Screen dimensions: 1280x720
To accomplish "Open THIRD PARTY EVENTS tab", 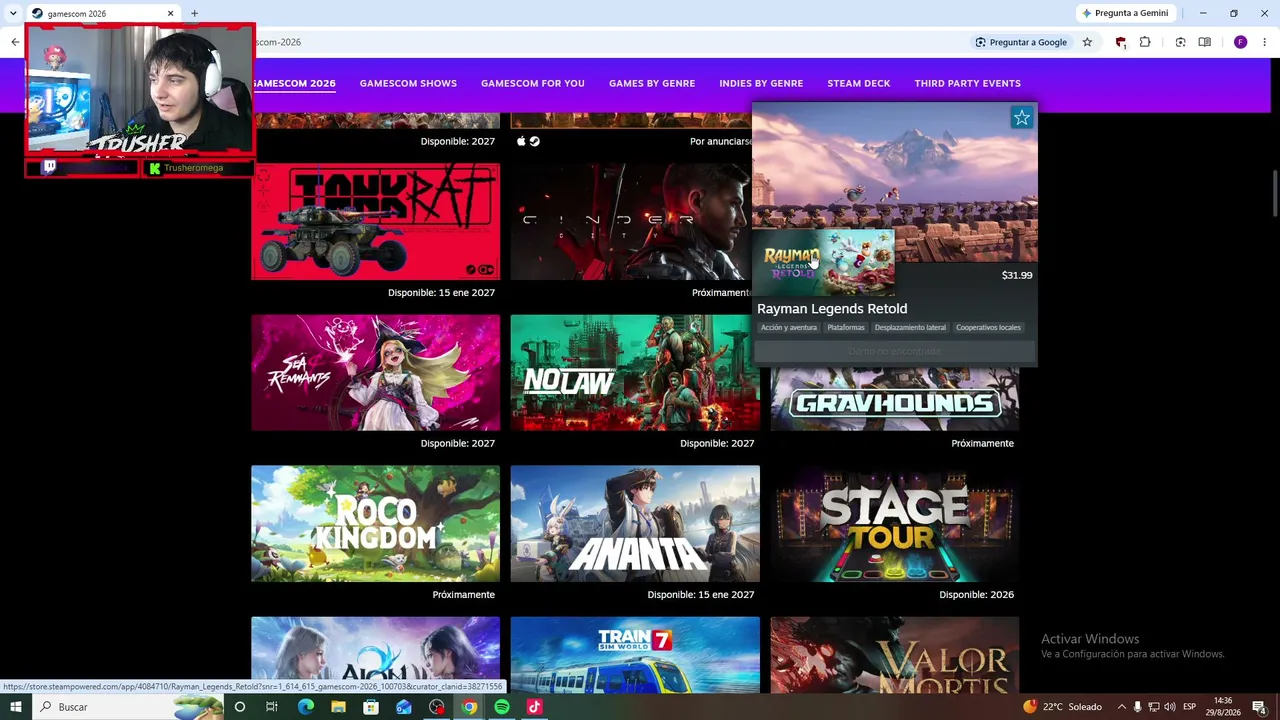I will tap(968, 83).
